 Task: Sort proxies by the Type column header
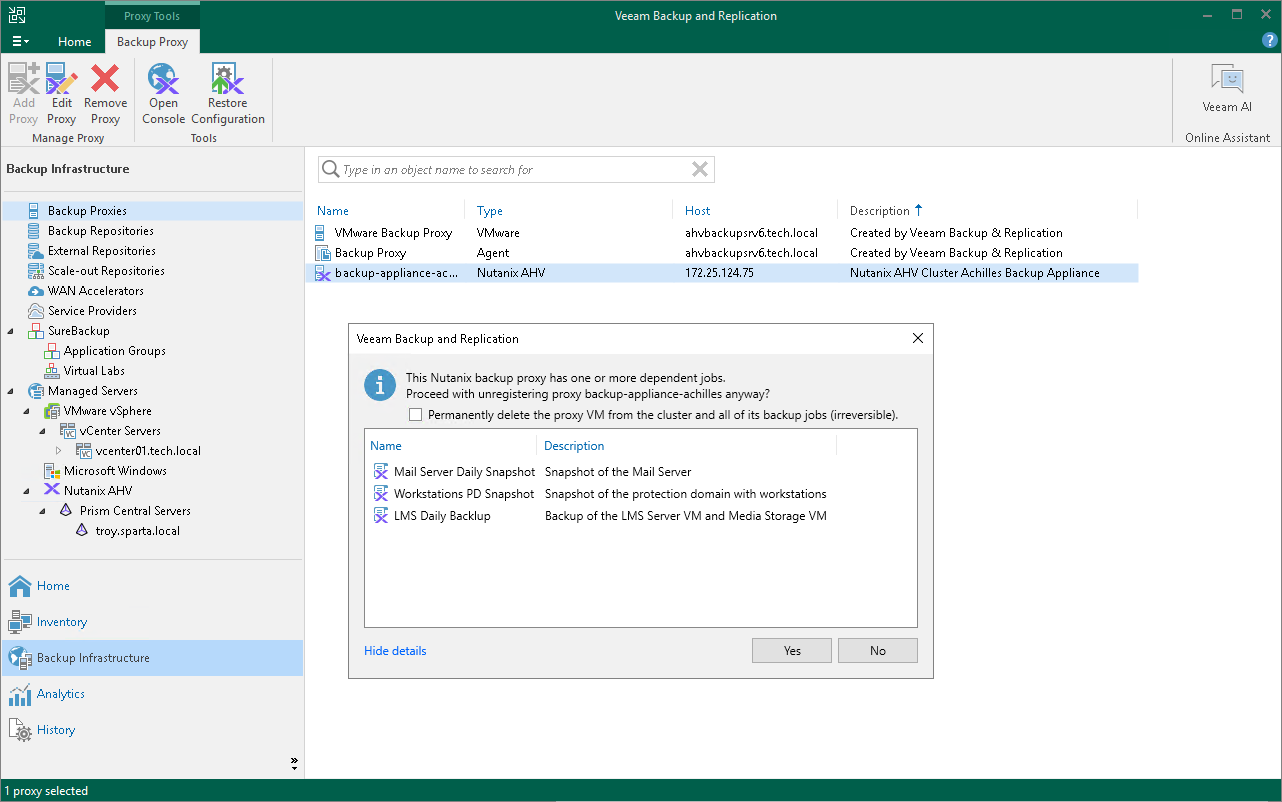coord(489,211)
